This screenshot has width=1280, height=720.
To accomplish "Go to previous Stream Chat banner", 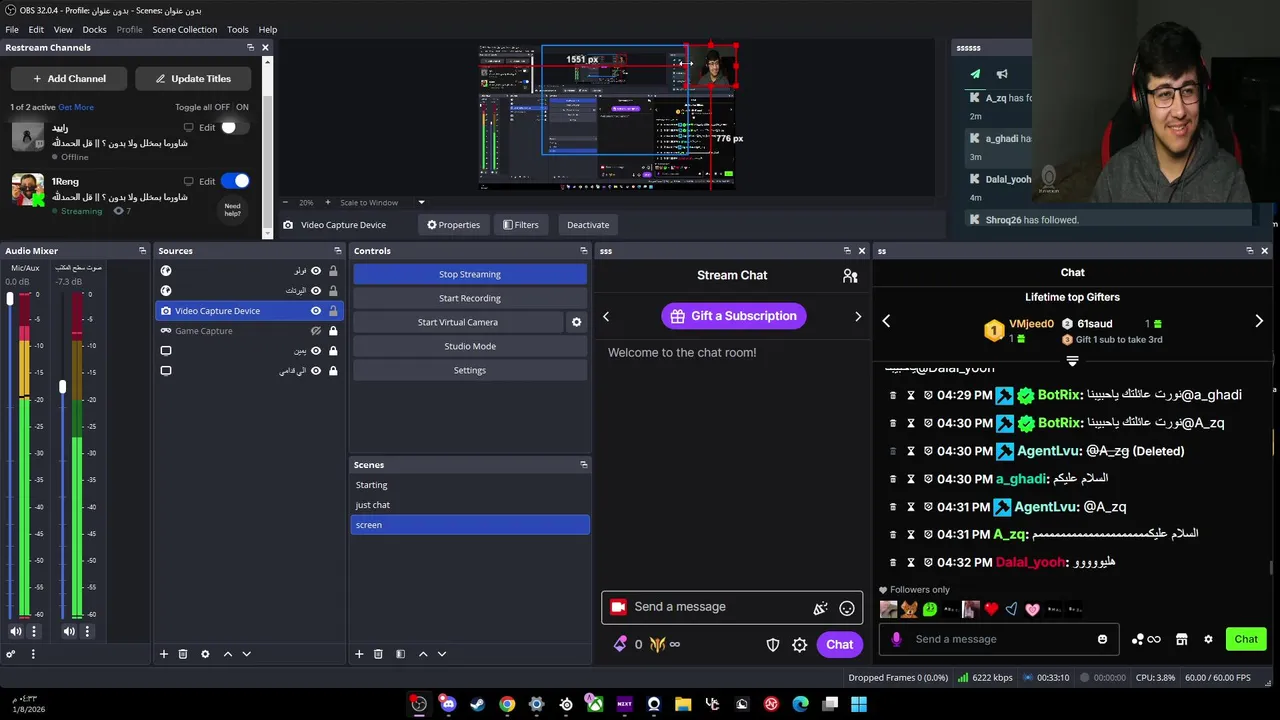I will tap(606, 317).
